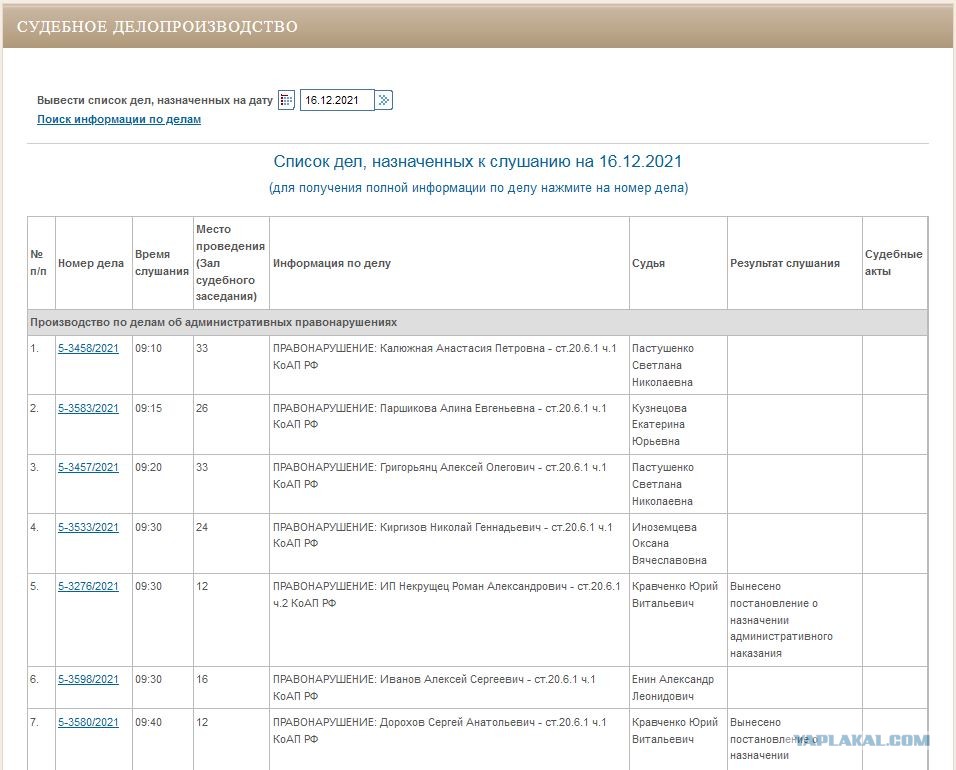This screenshot has height=770, width=956.
Task: Click result text in row 5 'Вынесено постановление'
Action: [781, 619]
